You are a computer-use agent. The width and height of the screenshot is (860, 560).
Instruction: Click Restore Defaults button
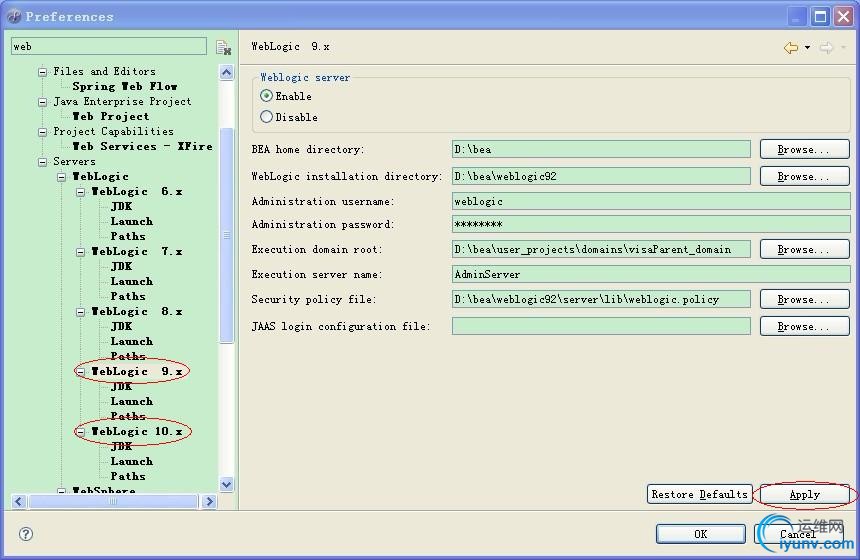[x=699, y=494]
